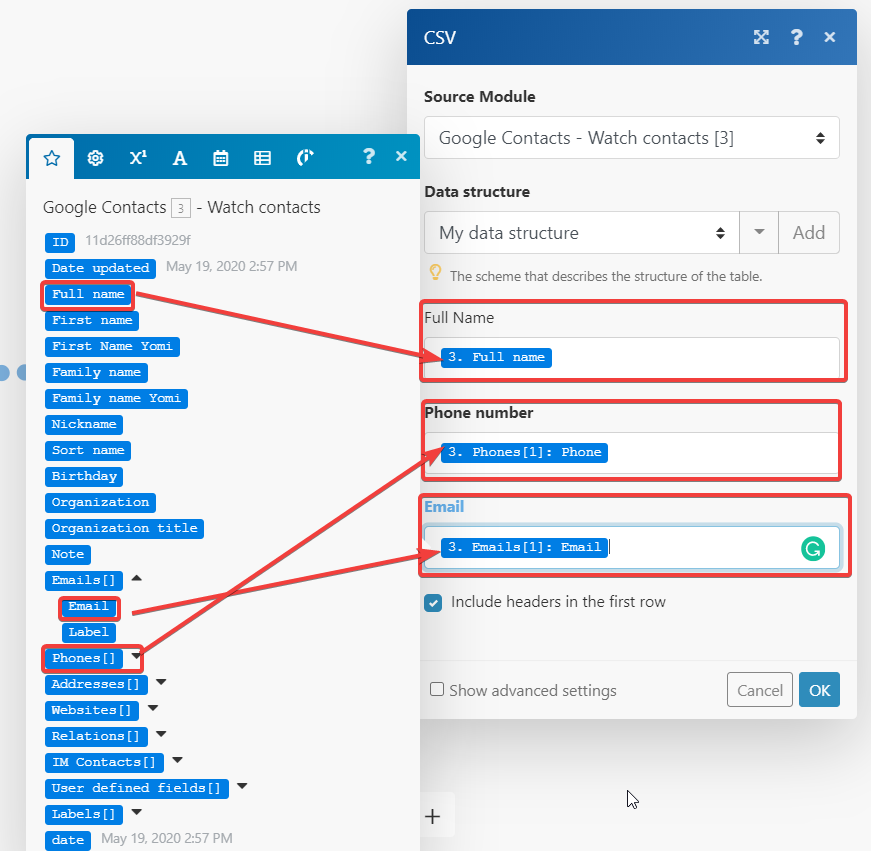Select the Note data pill
The image size is (871, 851).
[x=68, y=554]
